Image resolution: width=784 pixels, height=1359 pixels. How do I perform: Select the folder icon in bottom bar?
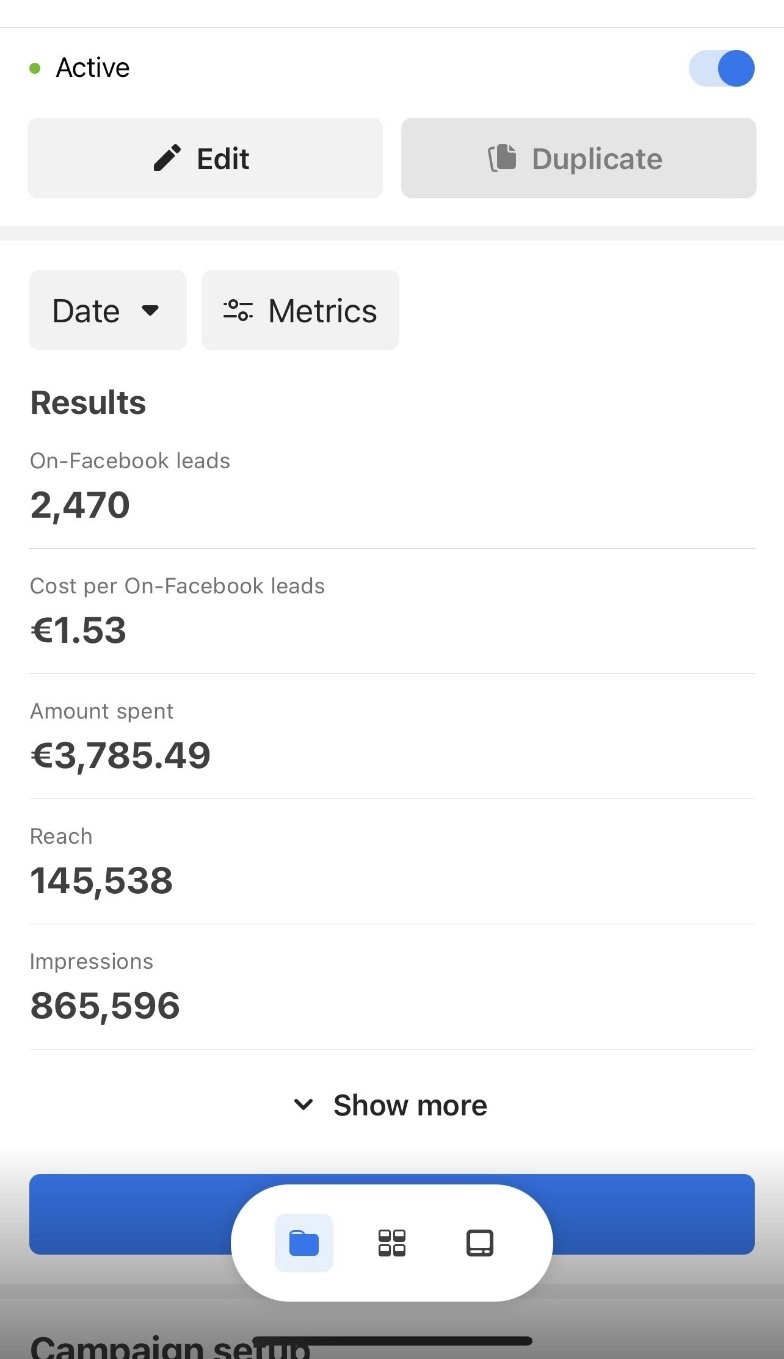click(304, 1243)
